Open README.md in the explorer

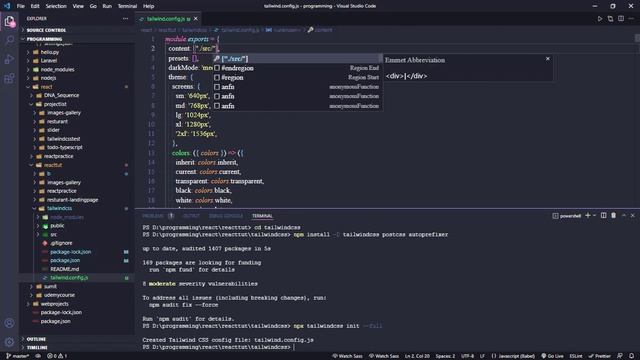click(x=64, y=269)
